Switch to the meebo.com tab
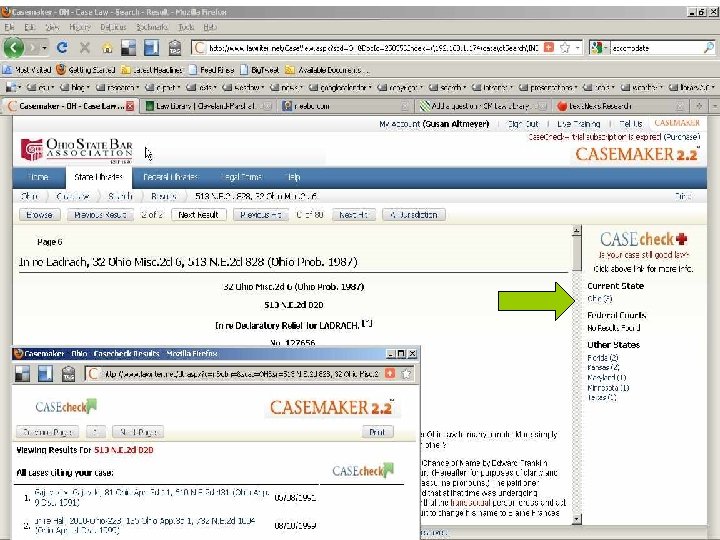The image size is (720, 540). pos(346,106)
